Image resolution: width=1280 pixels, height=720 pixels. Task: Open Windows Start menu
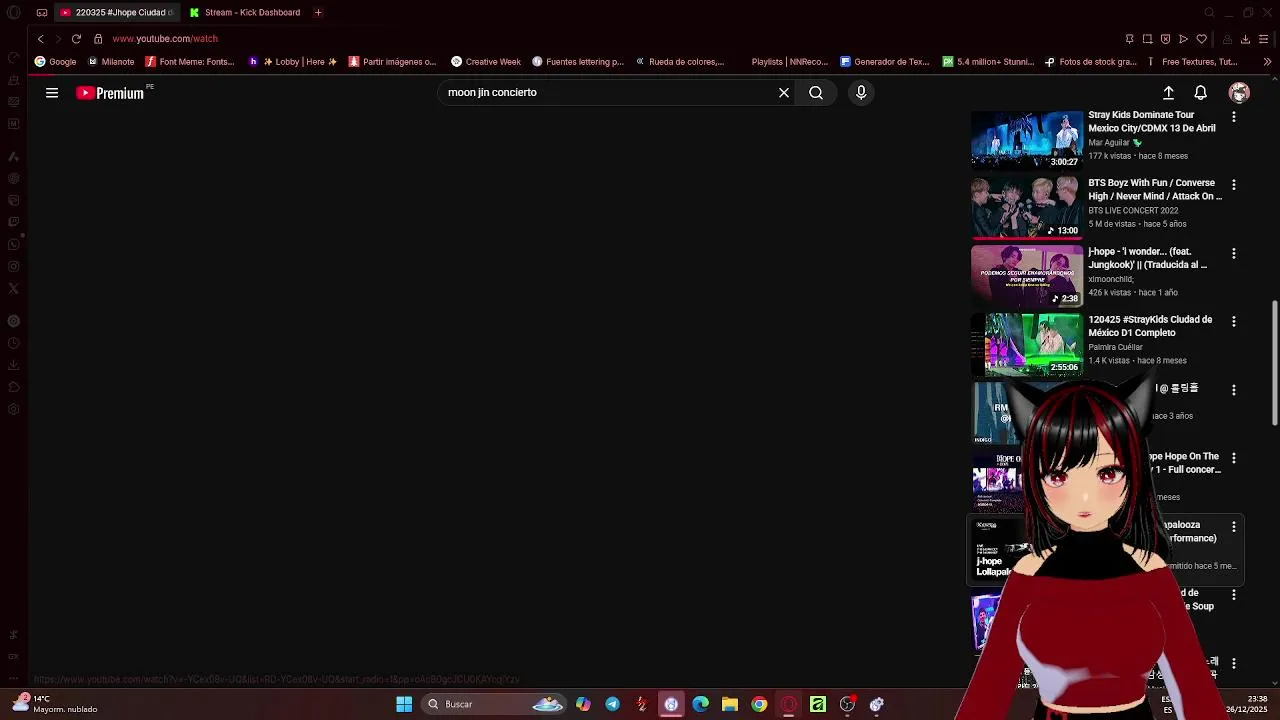pos(404,704)
